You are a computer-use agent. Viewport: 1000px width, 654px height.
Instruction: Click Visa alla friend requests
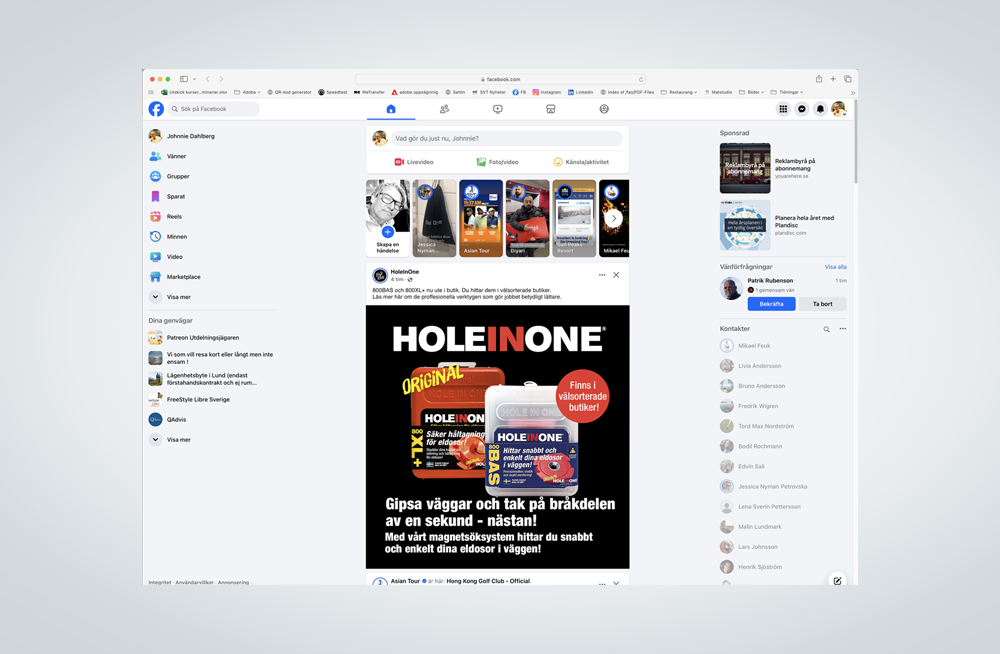tap(835, 267)
